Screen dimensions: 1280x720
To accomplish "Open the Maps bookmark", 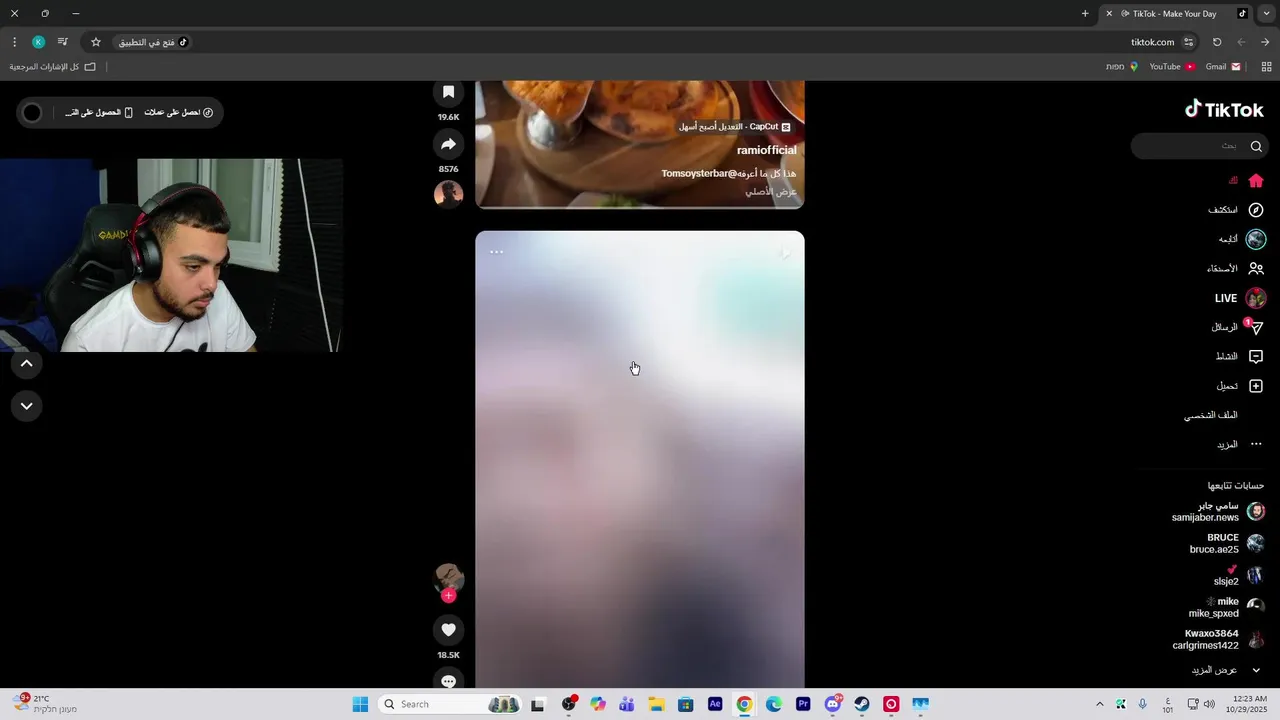I will pyautogui.click(x=1122, y=67).
